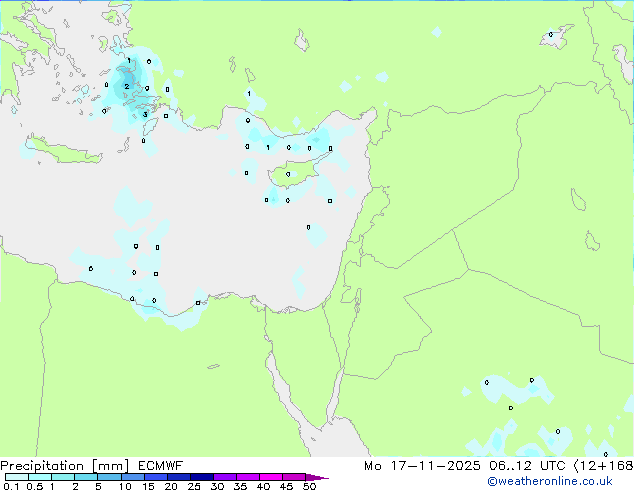The height and width of the screenshot is (490, 634).
Task: Click the island of Crete on map
Action: click(x=63, y=150)
